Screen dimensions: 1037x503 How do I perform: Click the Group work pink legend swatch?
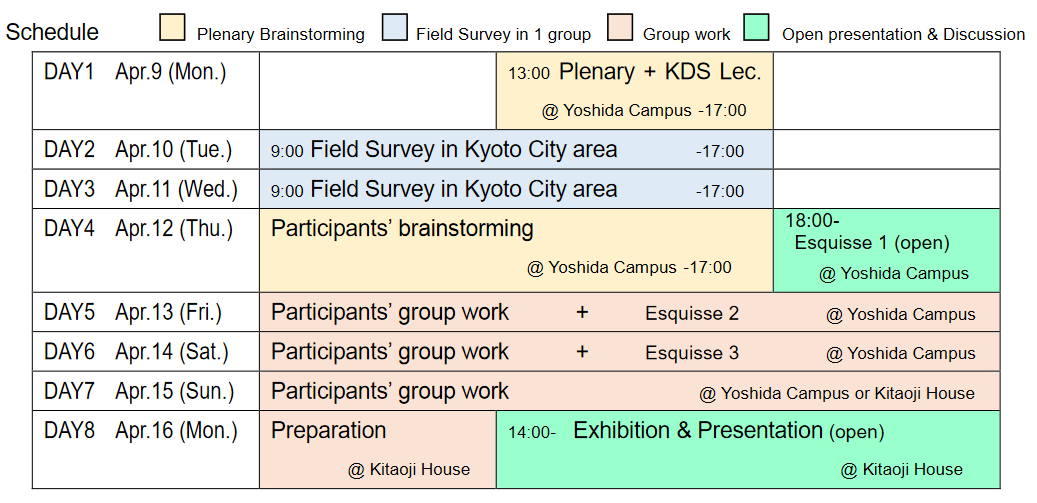[x=619, y=29]
